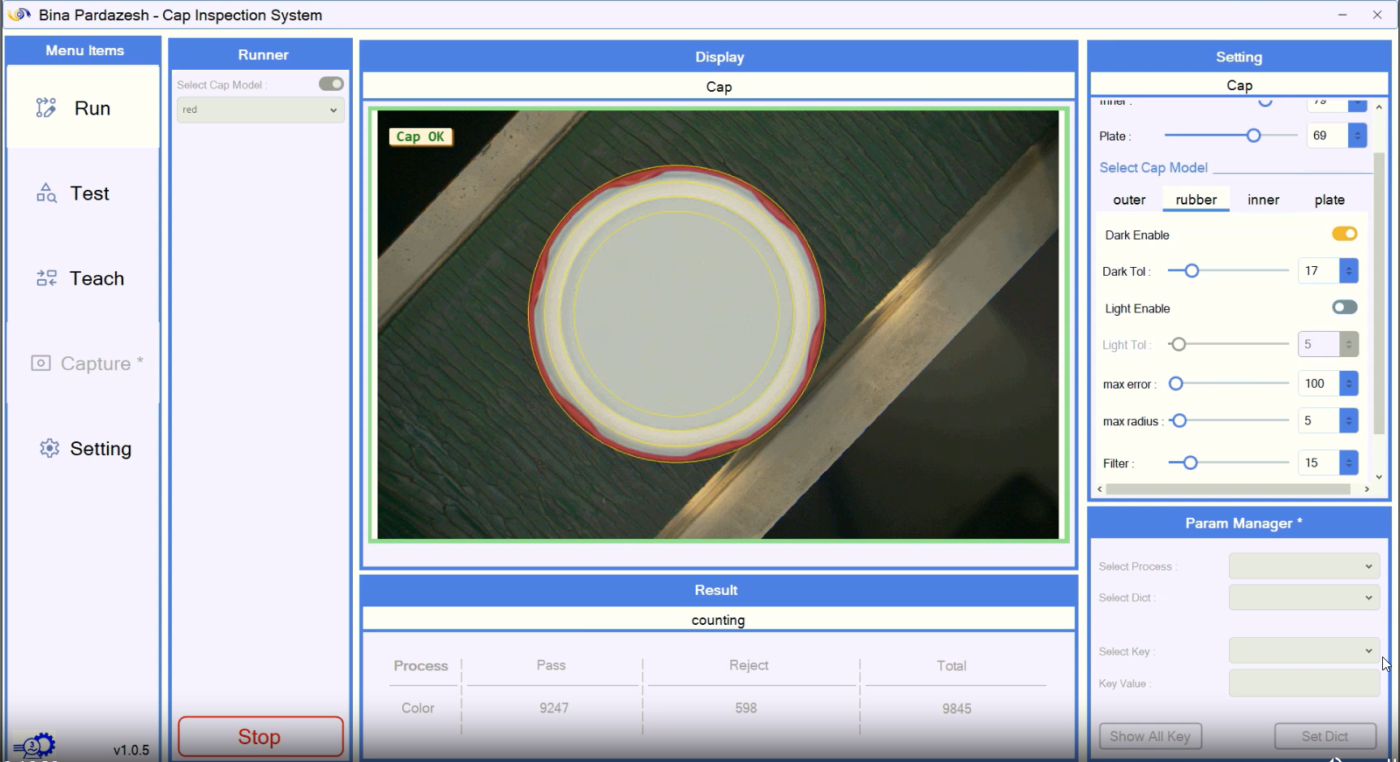The image size is (1400, 762).
Task: Disable the Dark Enable toggle
Action: pyautogui.click(x=1344, y=234)
